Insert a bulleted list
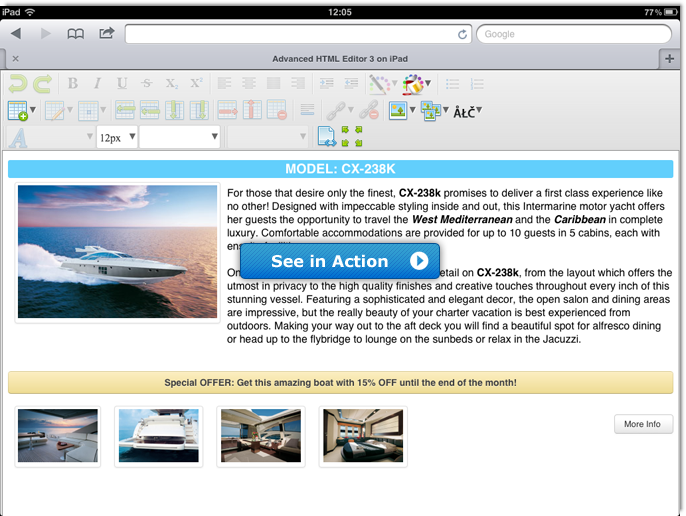This screenshot has height=516, width=686. point(452,84)
